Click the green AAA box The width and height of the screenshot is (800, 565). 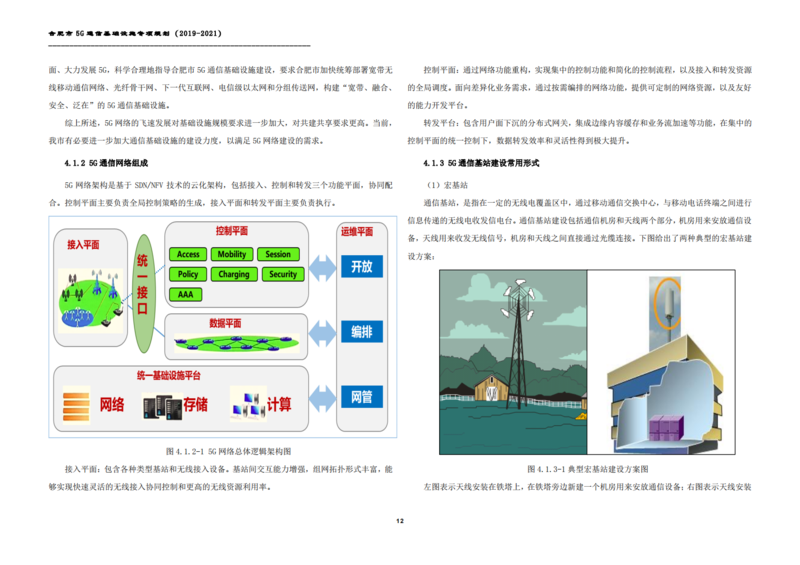point(187,294)
